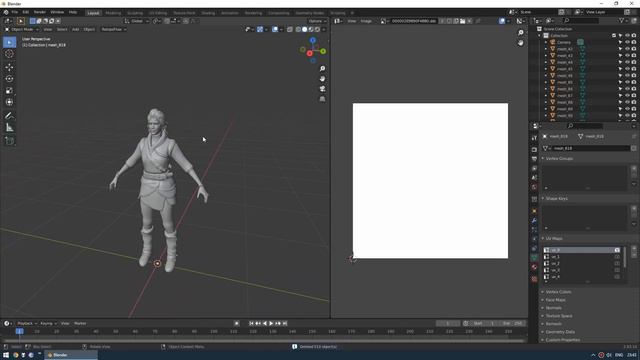Open the Render menu
Screen dimensions: 640x360
click(x=40, y=12)
